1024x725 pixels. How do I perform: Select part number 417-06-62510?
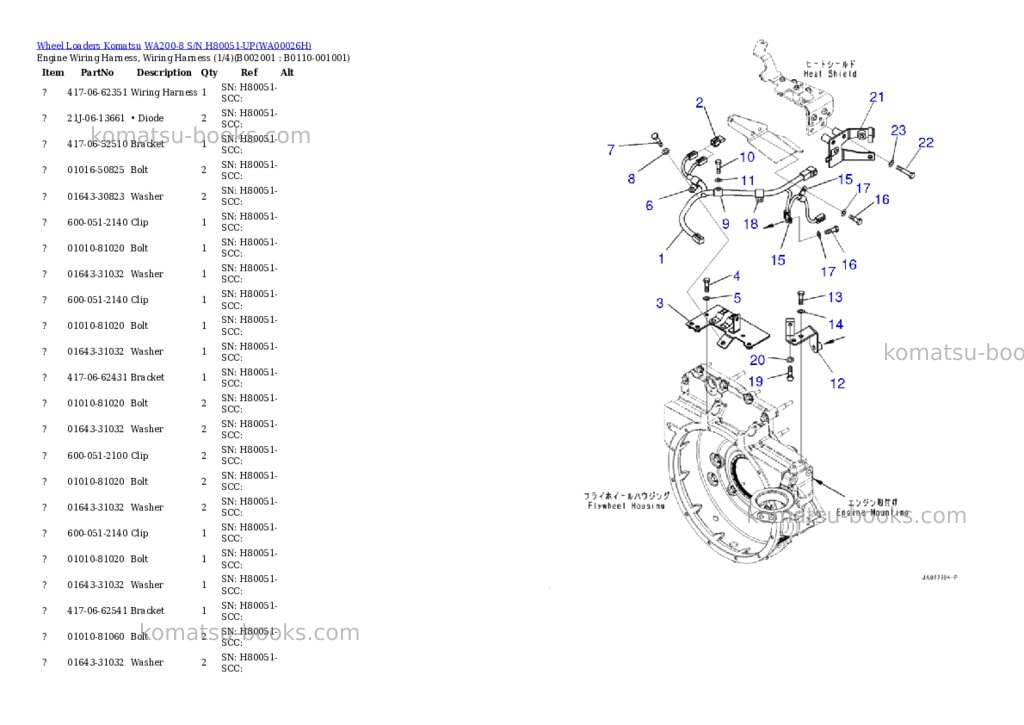tap(97, 144)
